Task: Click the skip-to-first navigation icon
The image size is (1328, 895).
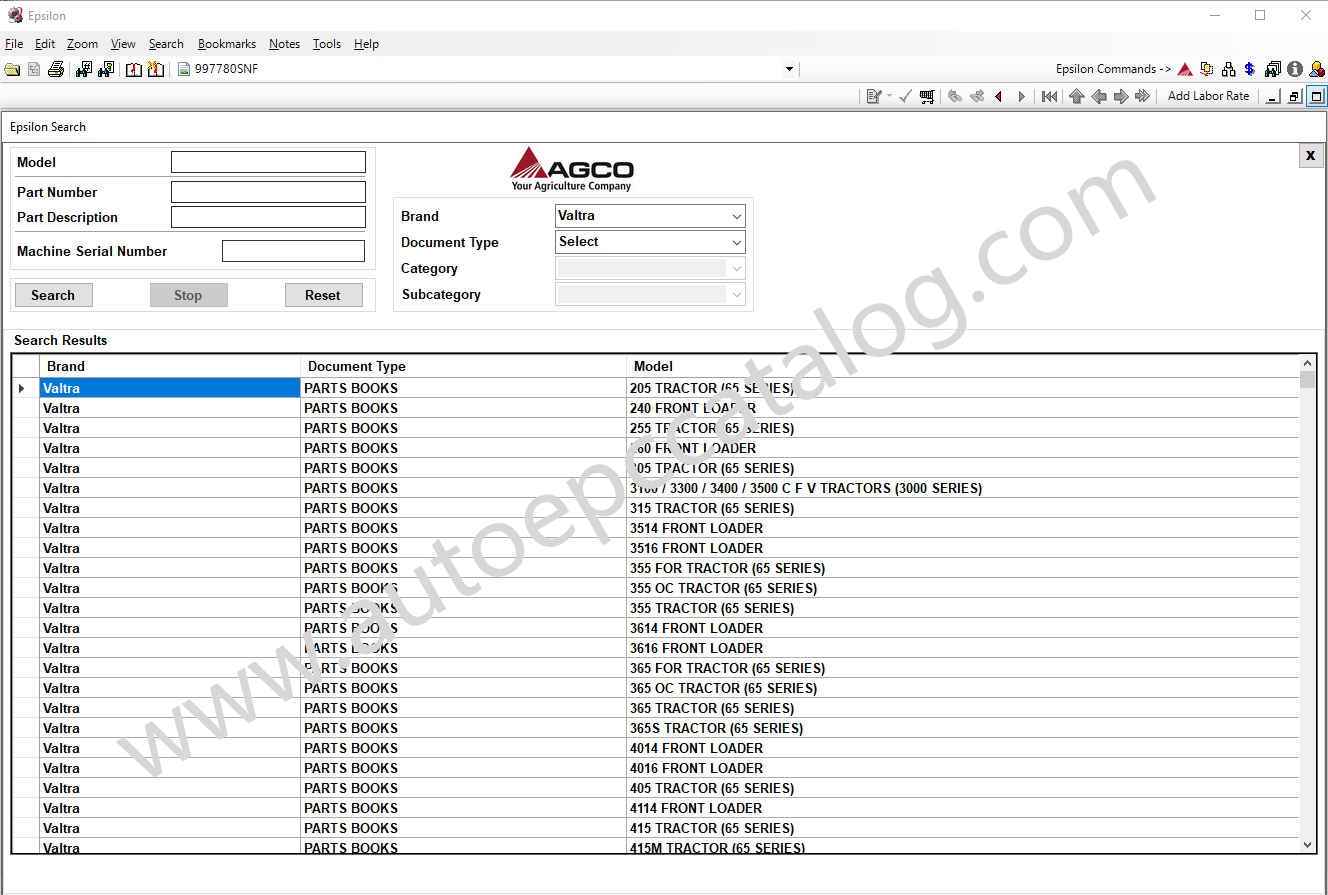Action: pyautogui.click(x=1049, y=96)
